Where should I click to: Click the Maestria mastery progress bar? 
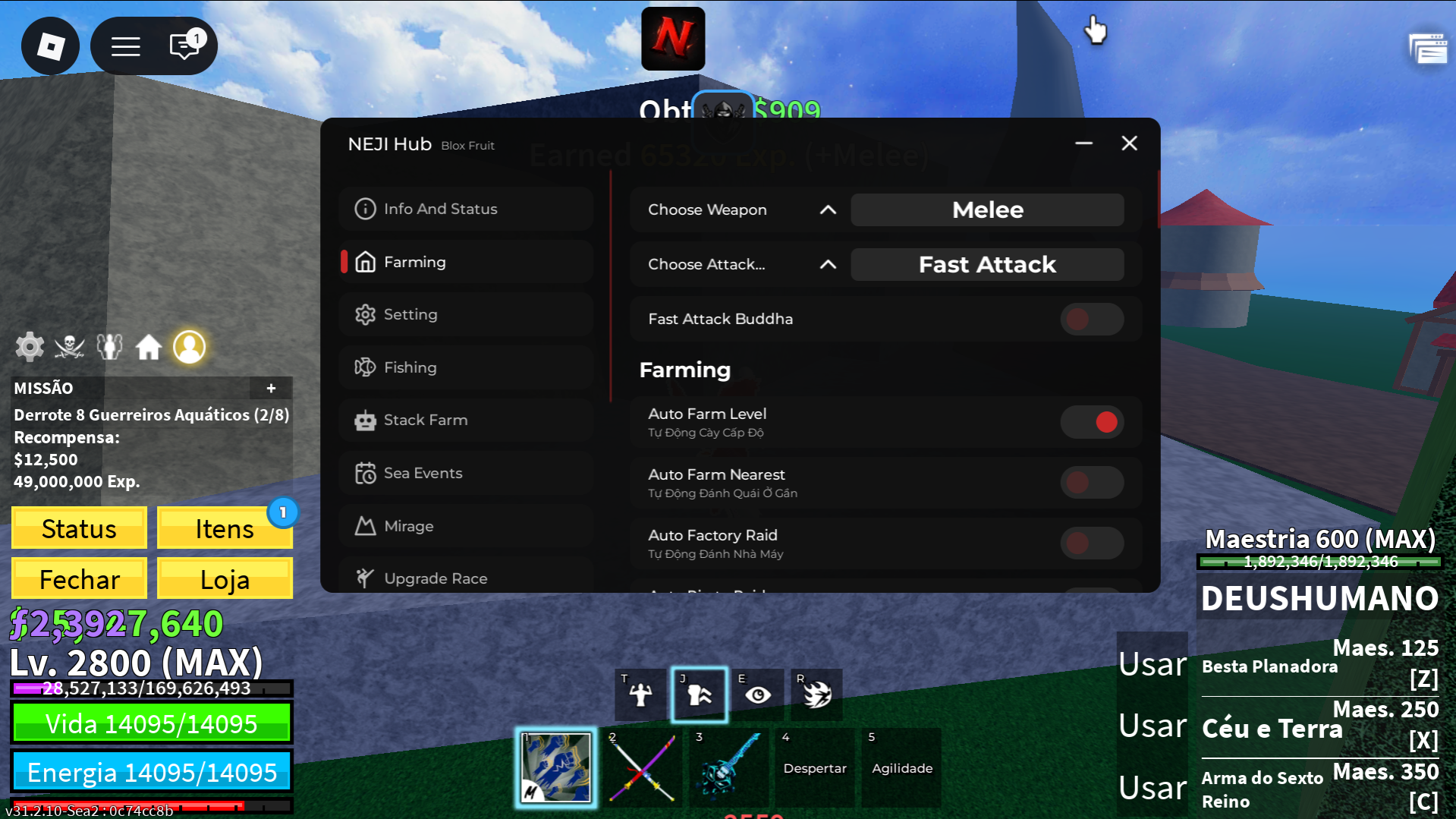[x=1319, y=562]
